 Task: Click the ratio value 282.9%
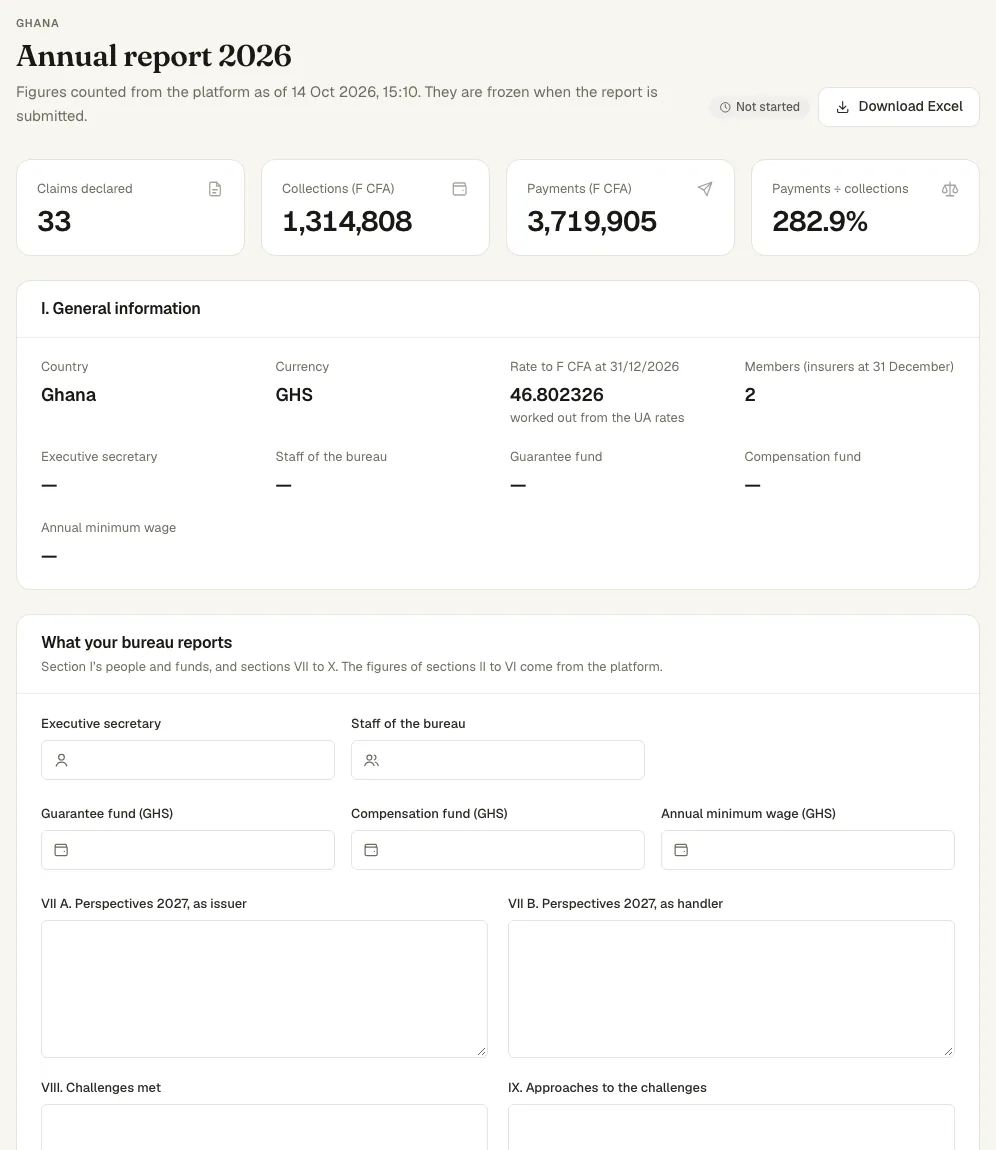(820, 221)
